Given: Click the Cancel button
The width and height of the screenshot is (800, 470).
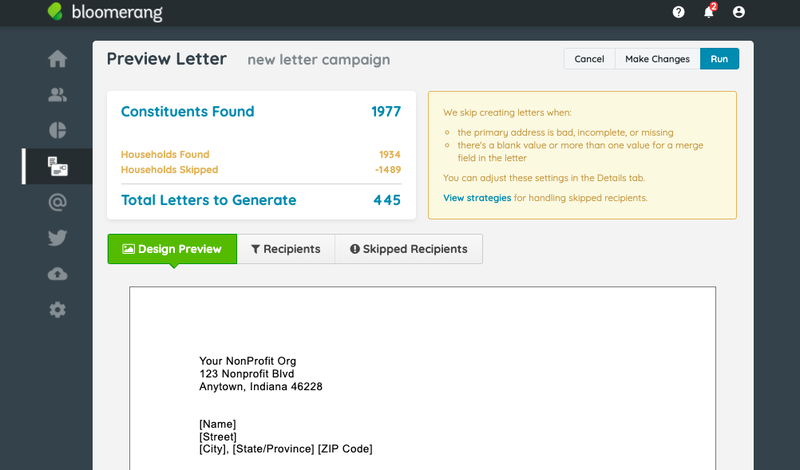Looking at the screenshot, I should coord(589,59).
